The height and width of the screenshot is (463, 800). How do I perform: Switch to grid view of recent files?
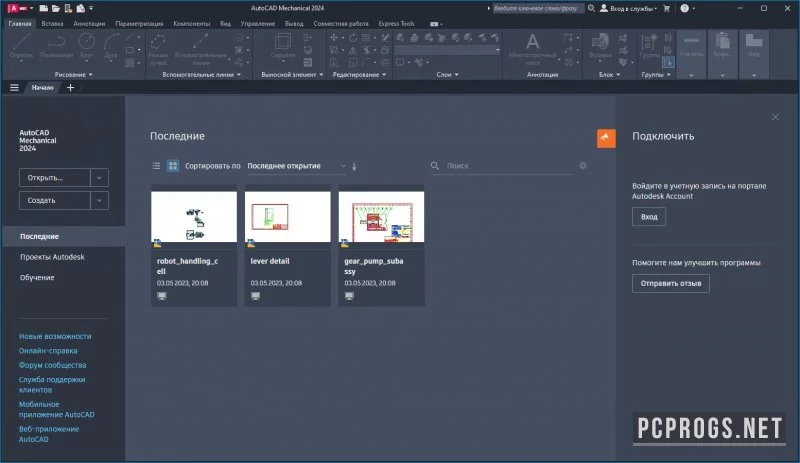pyautogui.click(x=173, y=166)
